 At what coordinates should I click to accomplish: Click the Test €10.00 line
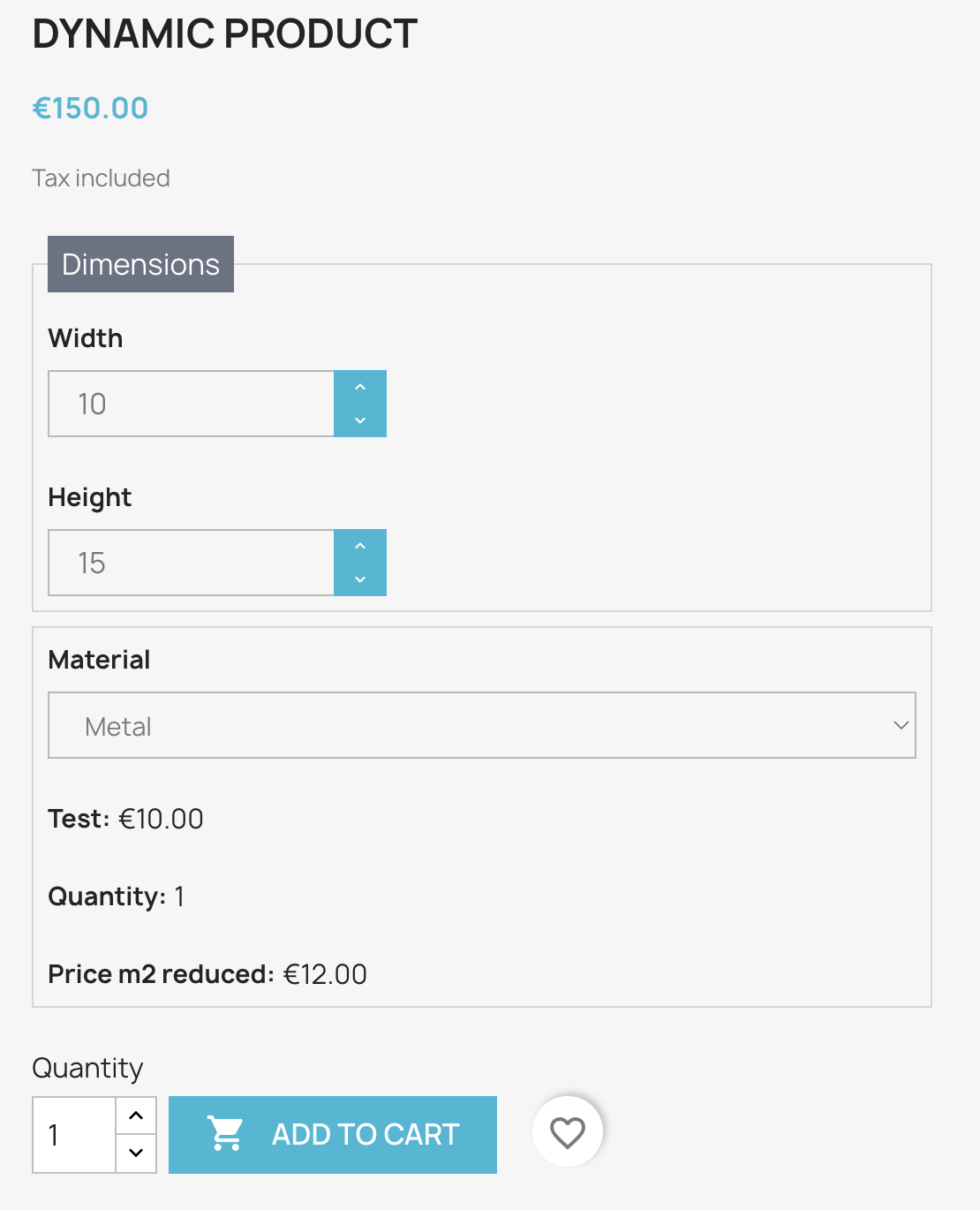(125, 819)
